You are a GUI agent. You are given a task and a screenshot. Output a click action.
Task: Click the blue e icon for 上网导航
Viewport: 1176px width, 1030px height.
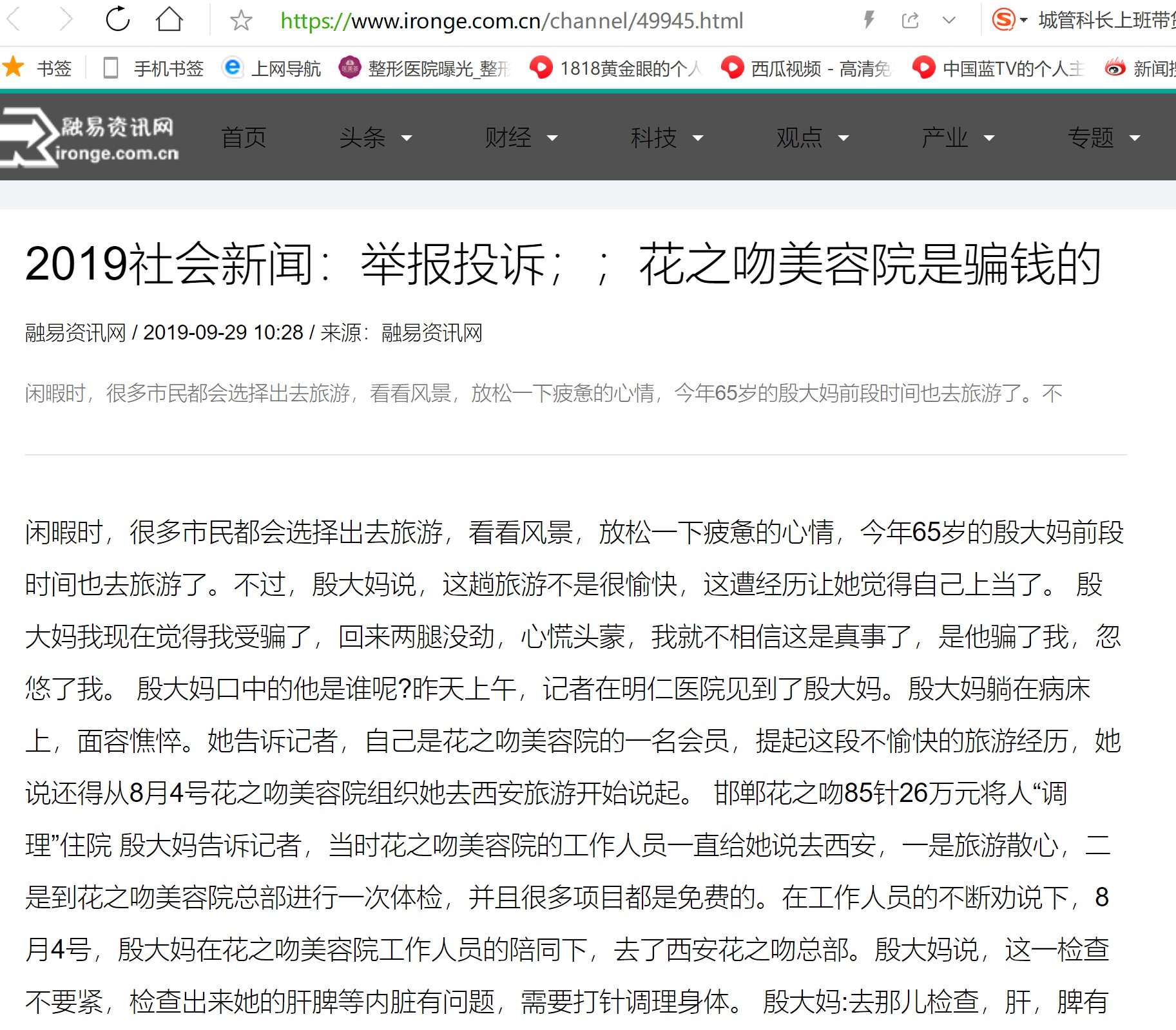click(x=232, y=67)
